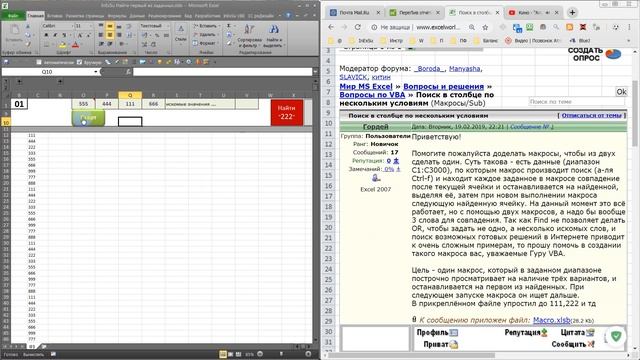Image resolution: width=640 pixels, height=360 pixels.
Task: Open the Формулы ribbon tab
Action: click(x=117, y=16)
